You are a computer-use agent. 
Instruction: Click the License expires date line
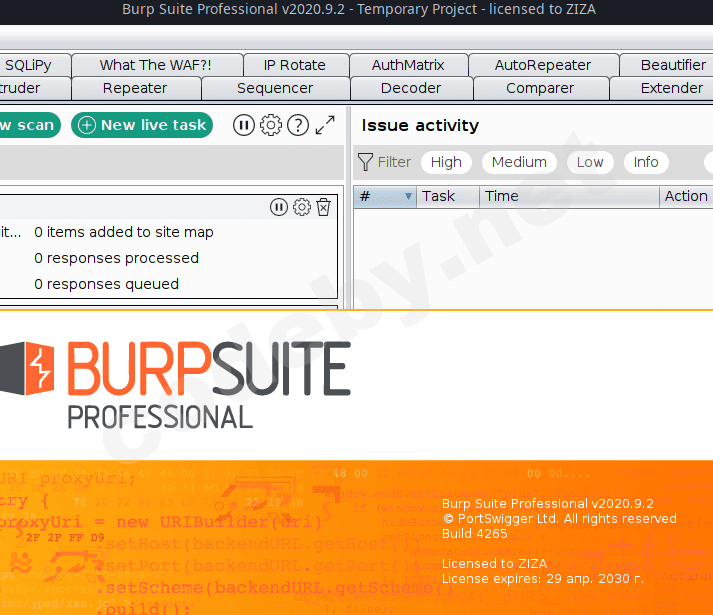[x=543, y=579]
